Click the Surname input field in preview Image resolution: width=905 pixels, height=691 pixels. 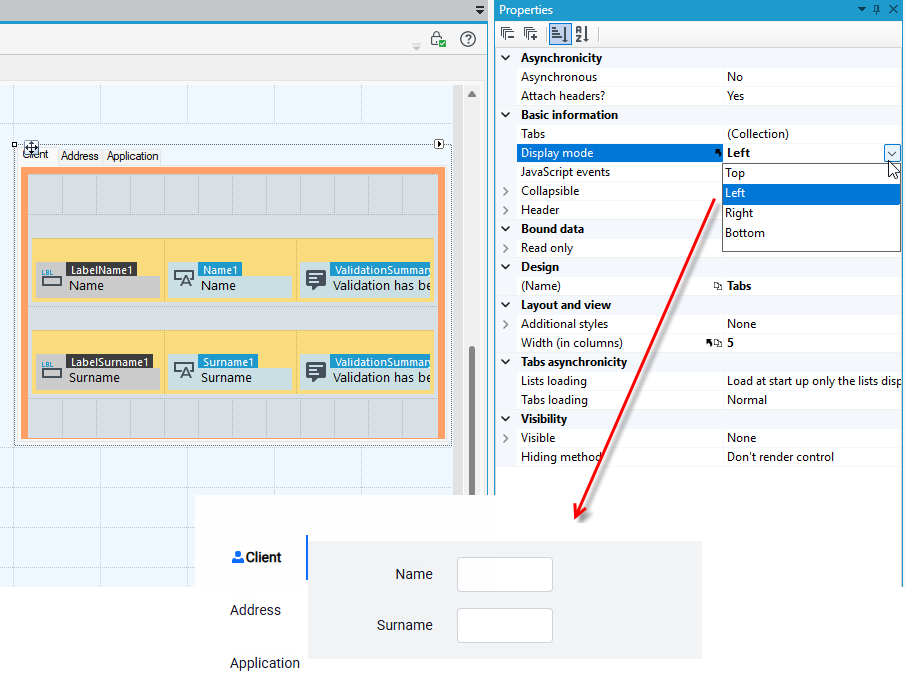(505, 625)
